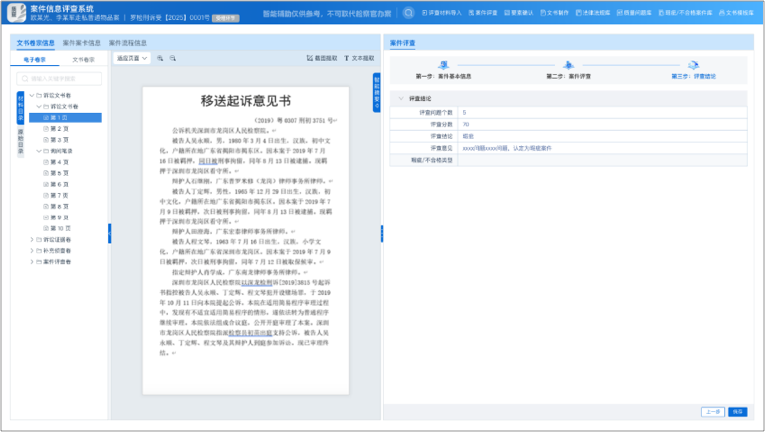Viewport: 765px width, 432px height.
Task: Click step two 案件评查 icon
Action: pos(568,64)
